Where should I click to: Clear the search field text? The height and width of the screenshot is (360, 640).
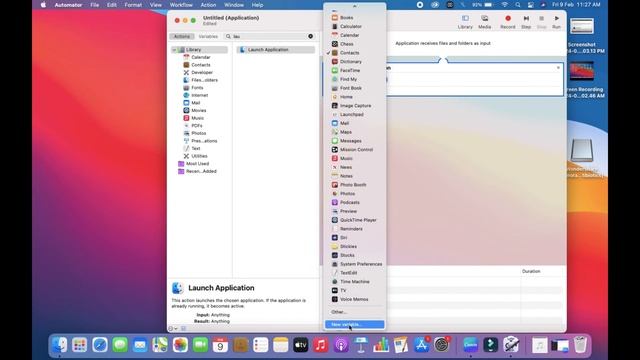coord(311,36)
